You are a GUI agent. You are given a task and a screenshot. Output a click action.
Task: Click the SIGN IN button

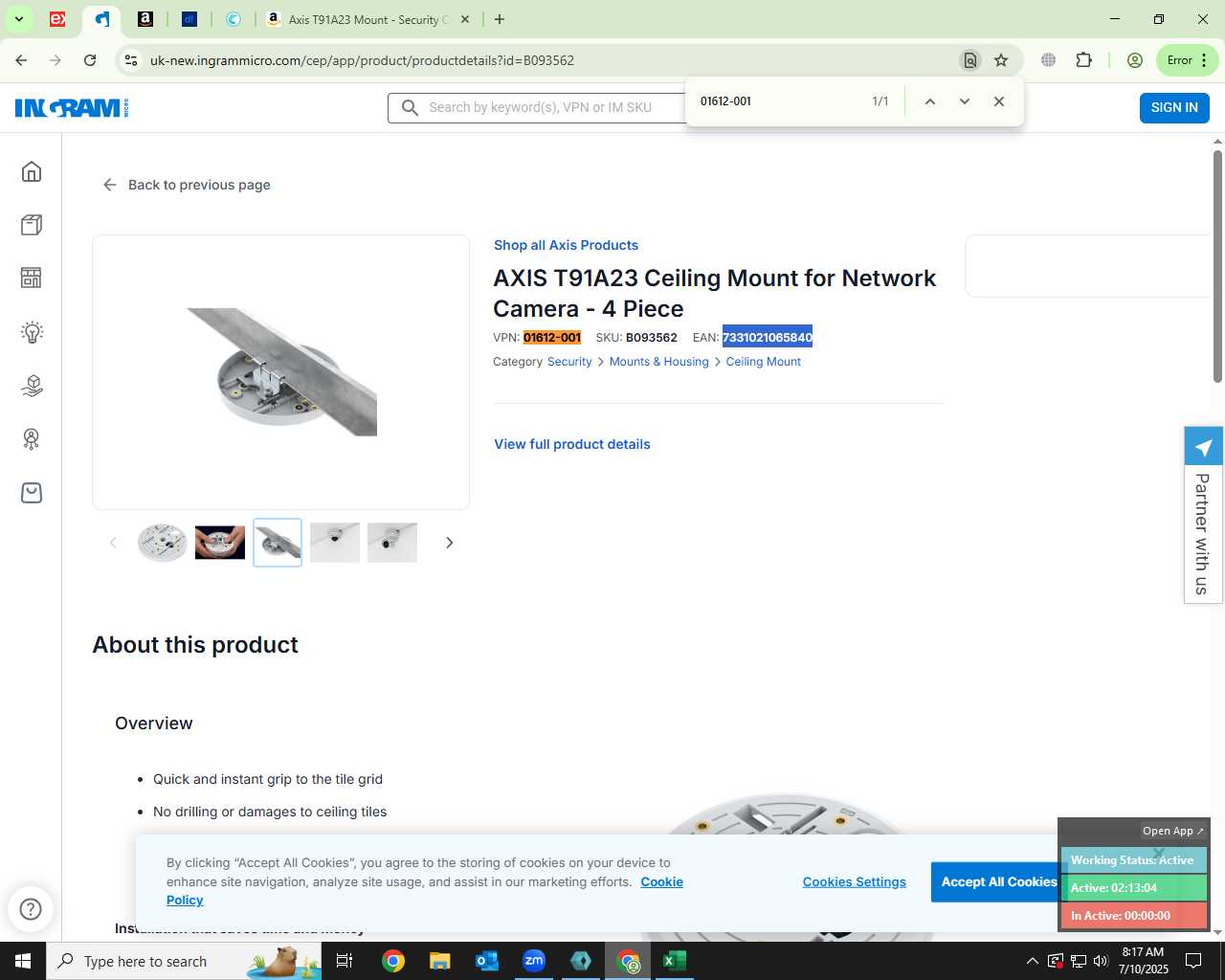1174,108
